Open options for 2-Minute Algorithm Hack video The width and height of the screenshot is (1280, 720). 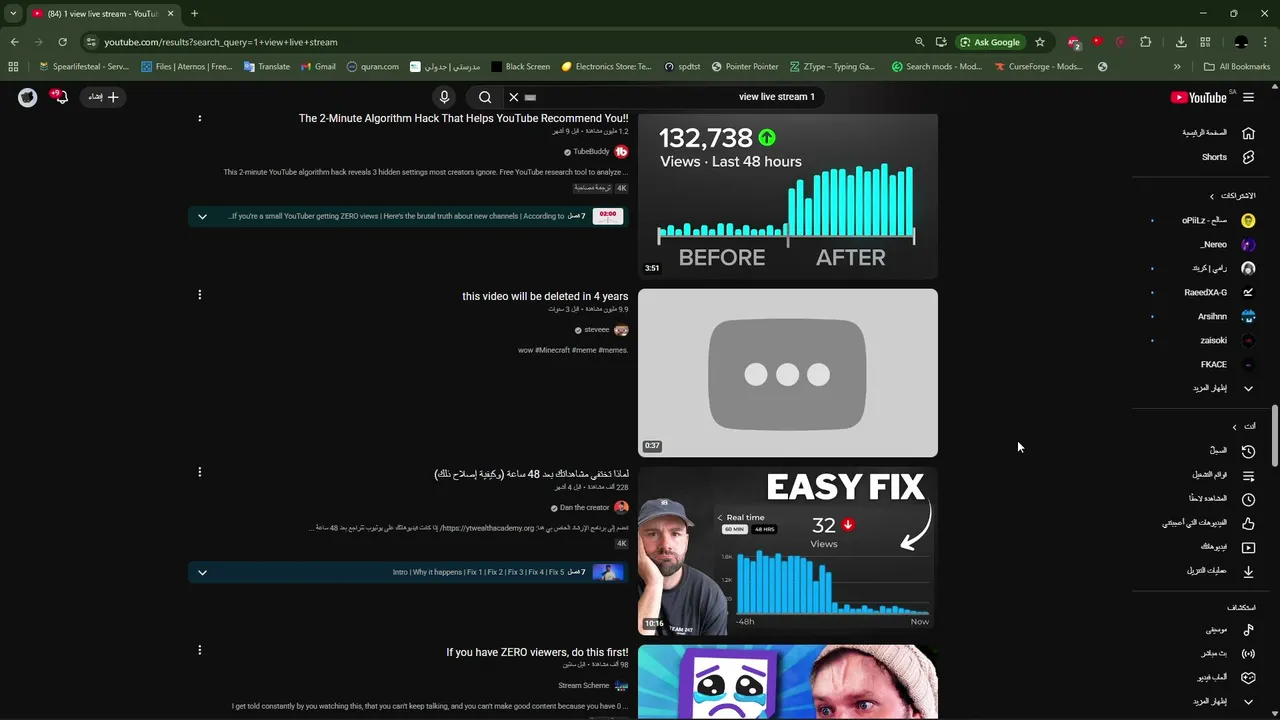199,118
